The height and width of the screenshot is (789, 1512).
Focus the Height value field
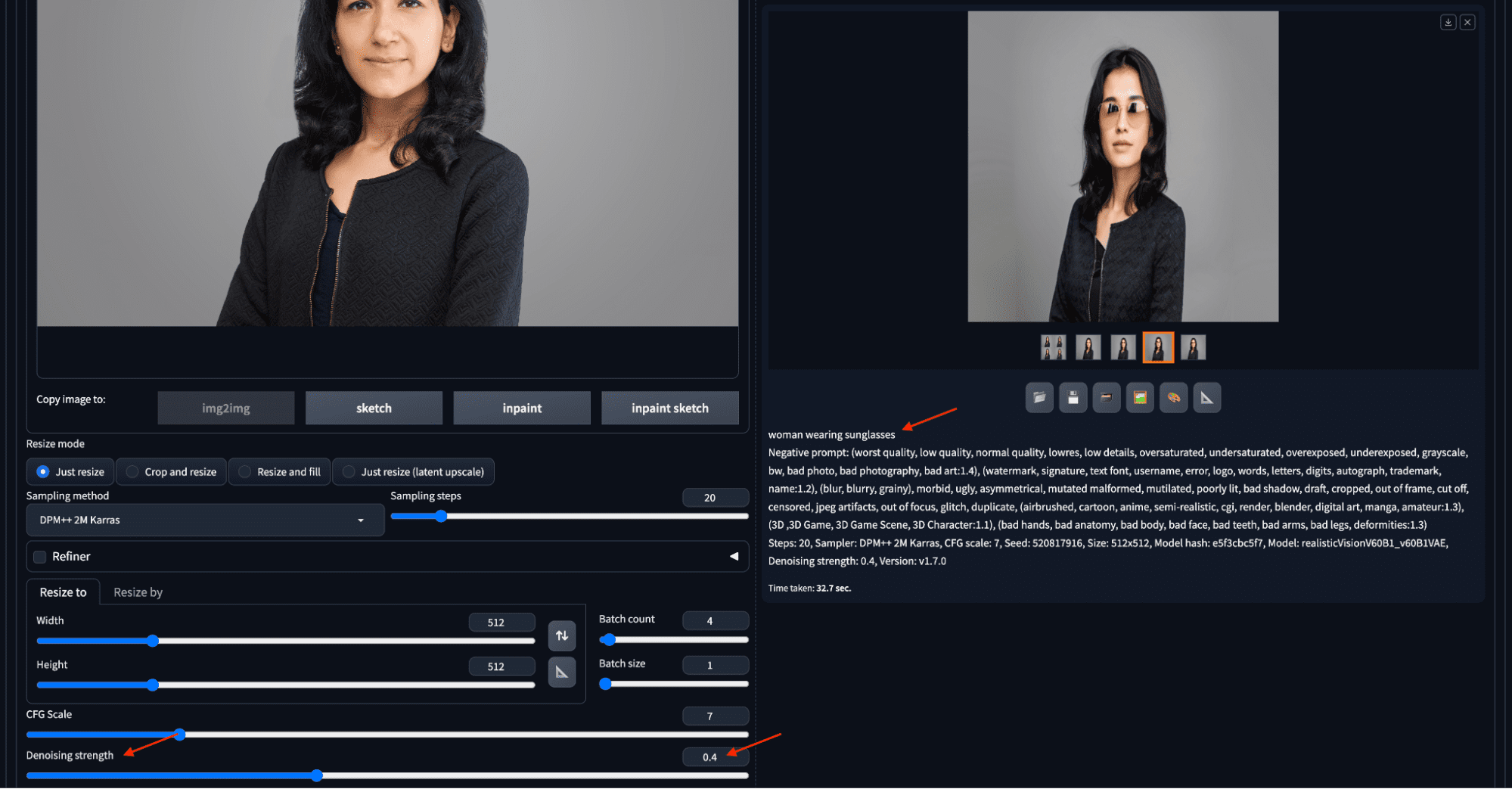[502, 666]
